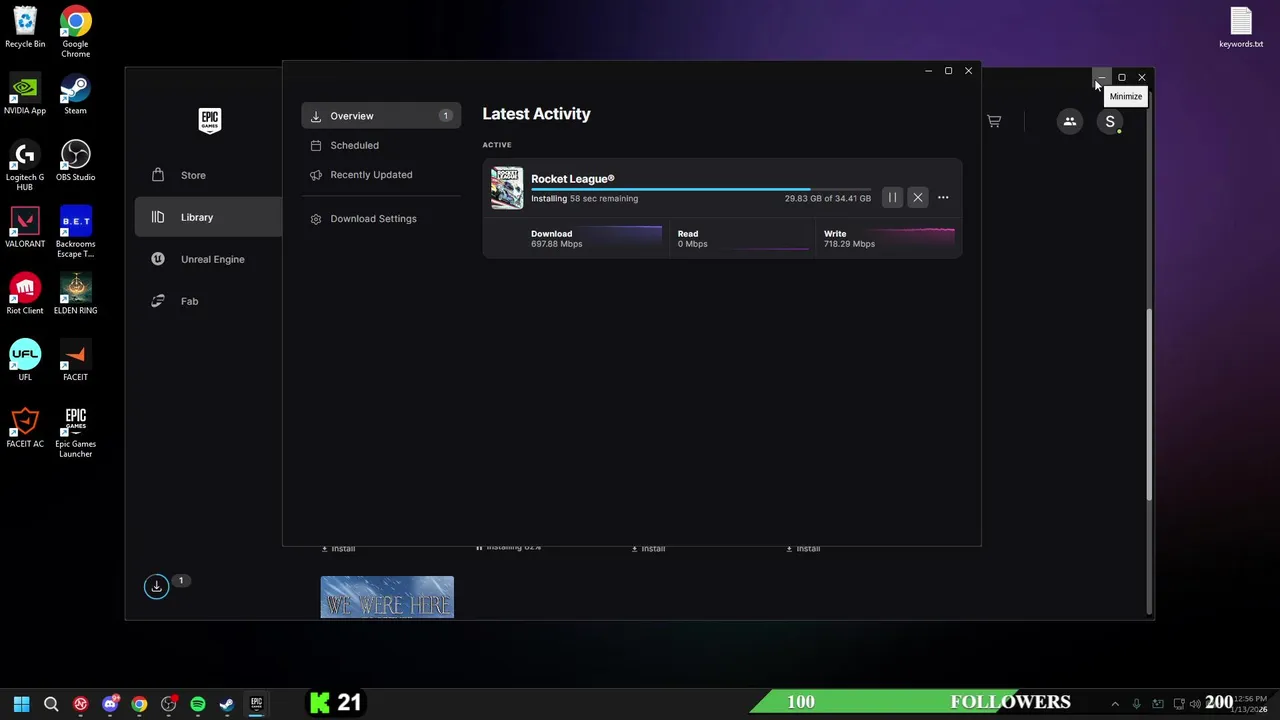The width and height of the screenshot is (1280, 720).
Task: Expand hidden system tray icons
Action: pos(1115,704)
